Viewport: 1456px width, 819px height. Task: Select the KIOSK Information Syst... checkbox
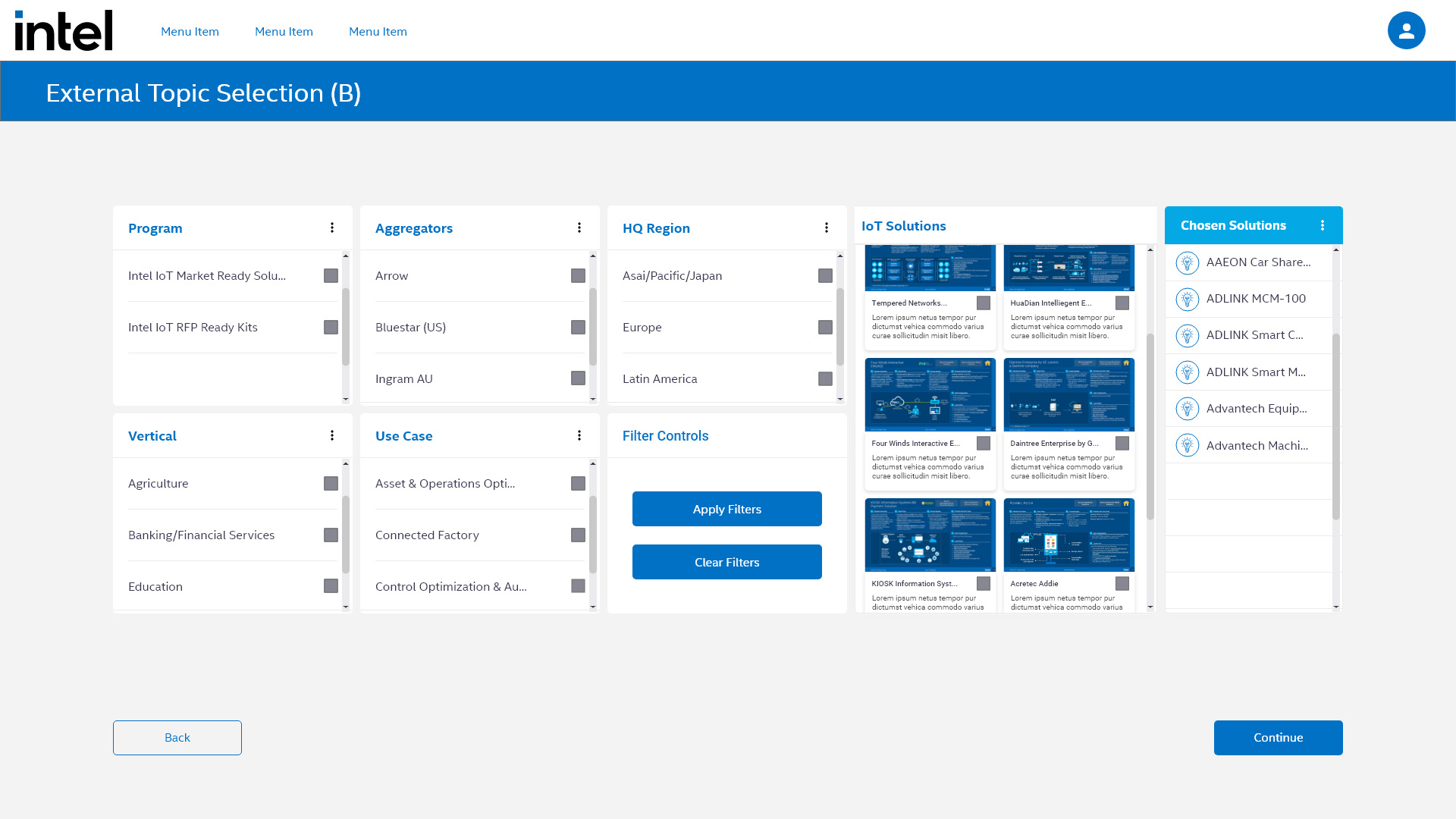coord(984,583)
